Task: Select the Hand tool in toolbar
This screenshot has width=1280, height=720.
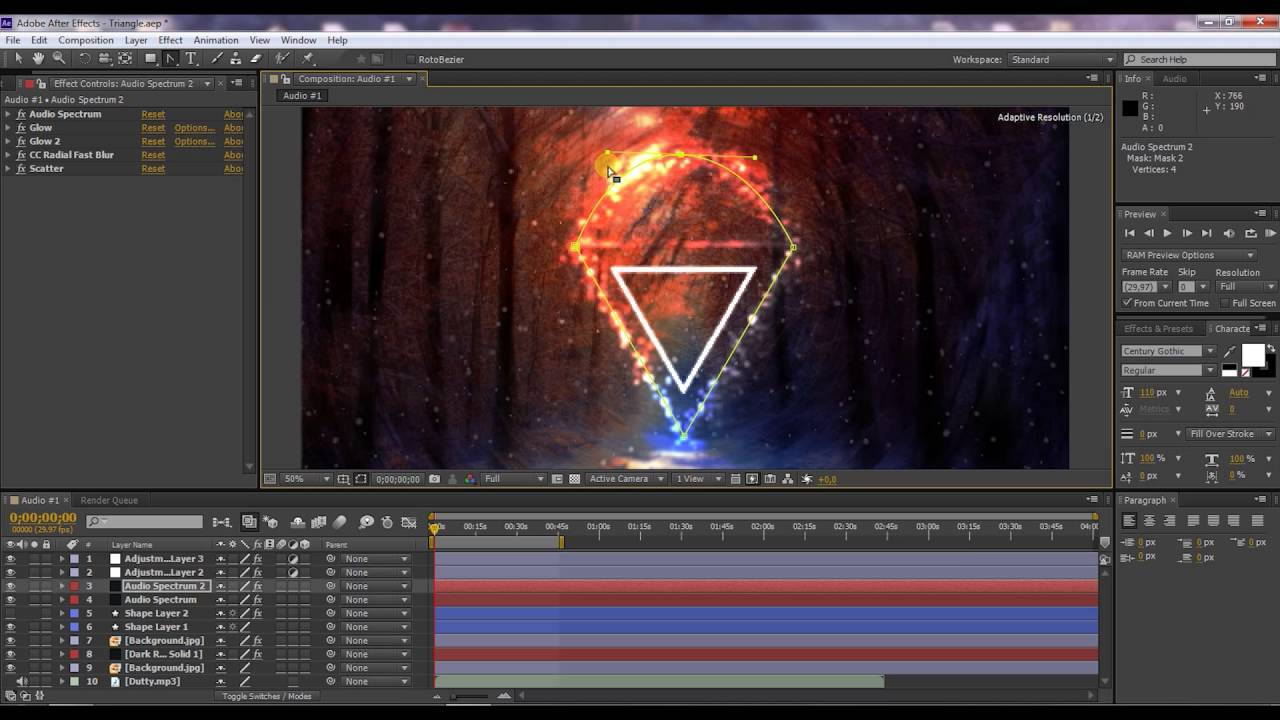Action: [x=38, y=59]
